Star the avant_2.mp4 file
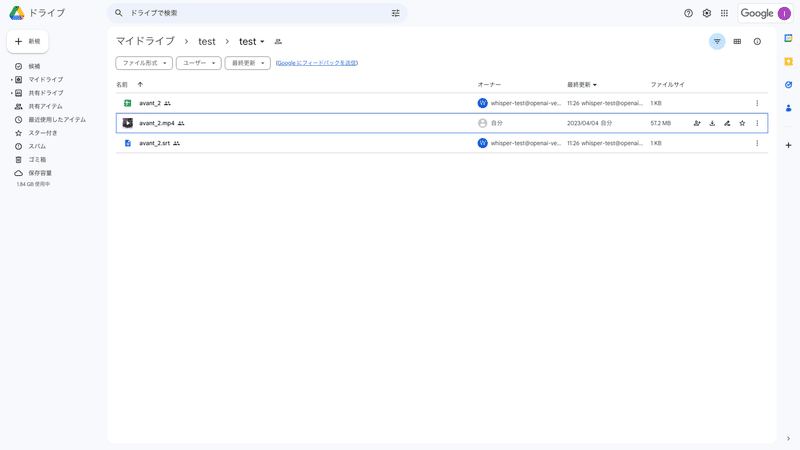This screenshot has width=800, height=450. click(x=742, y=123)
